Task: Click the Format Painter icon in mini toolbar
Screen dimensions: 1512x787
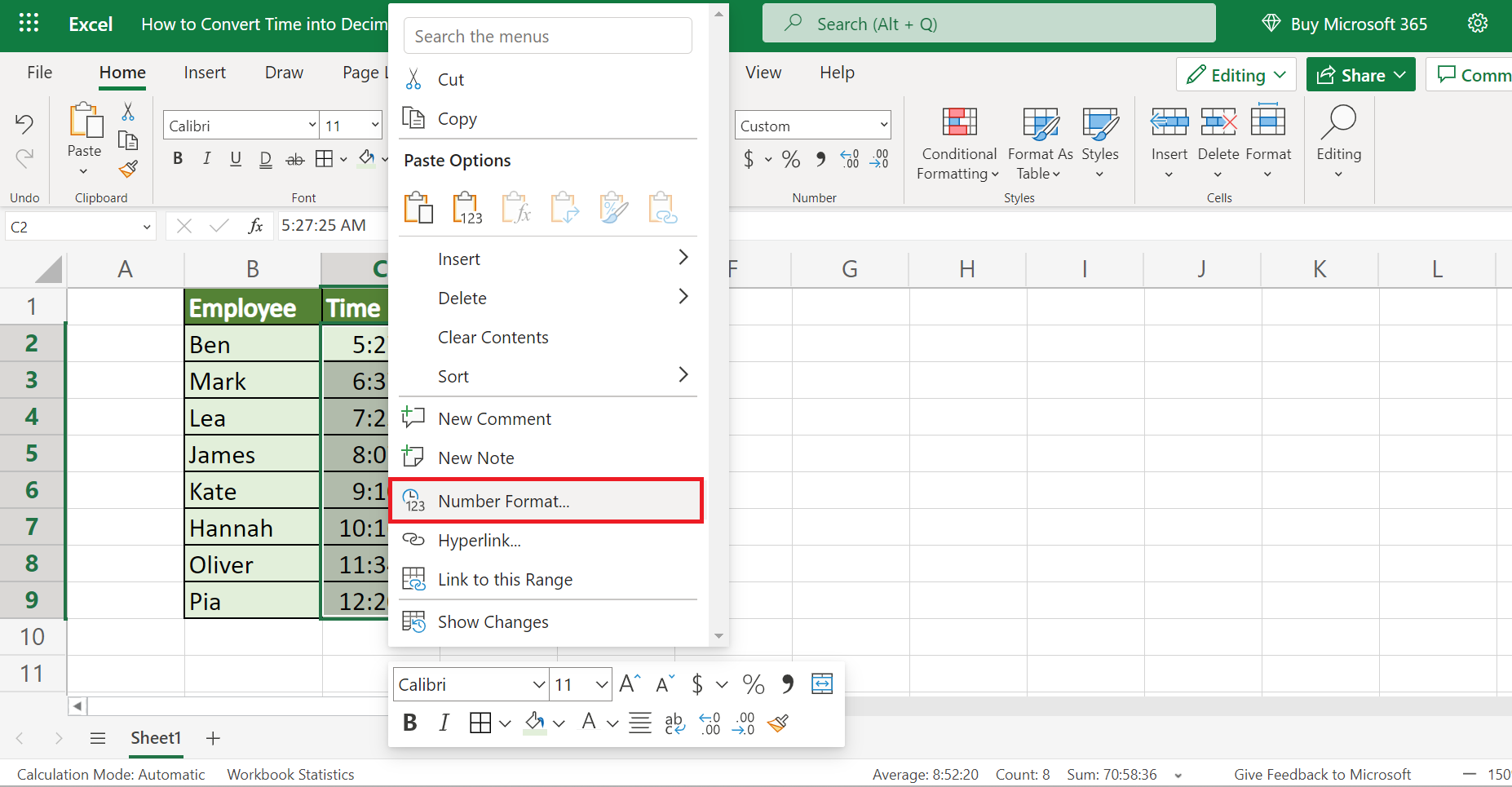Action: click(x=778, y=723)
